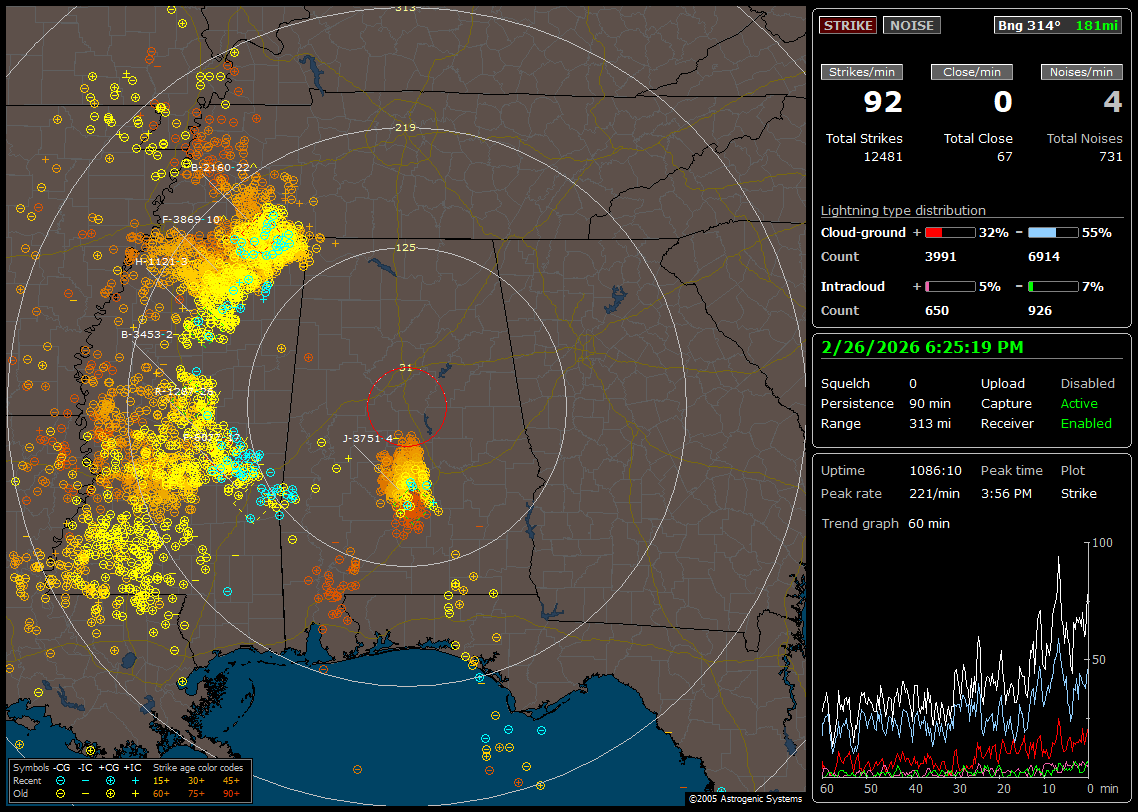1138x812 pixels.
Task: Toggle the STRIKE indicator
Action: coord(848,25)
